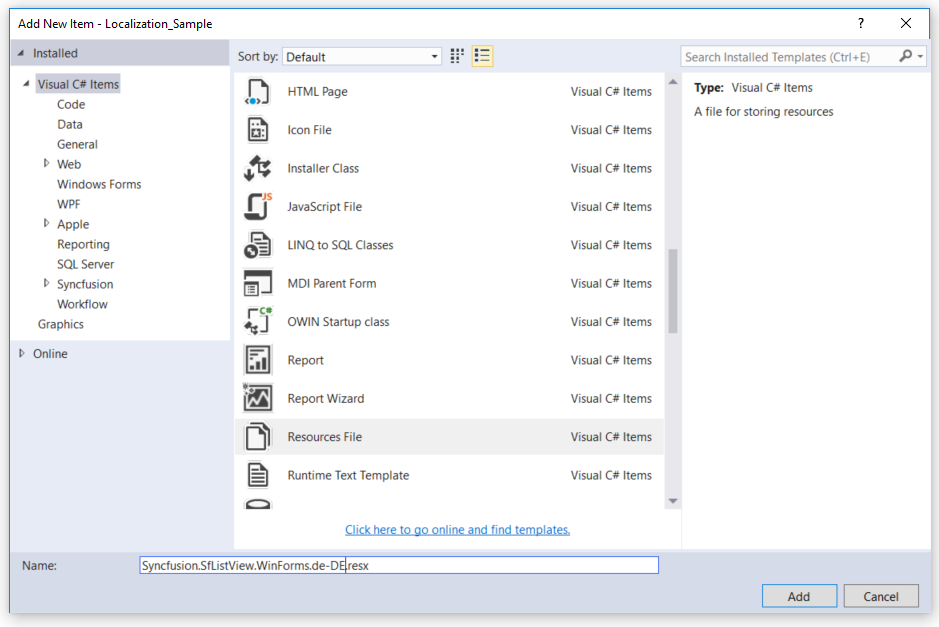Expand the Apple tree node

tap(46, 223)
